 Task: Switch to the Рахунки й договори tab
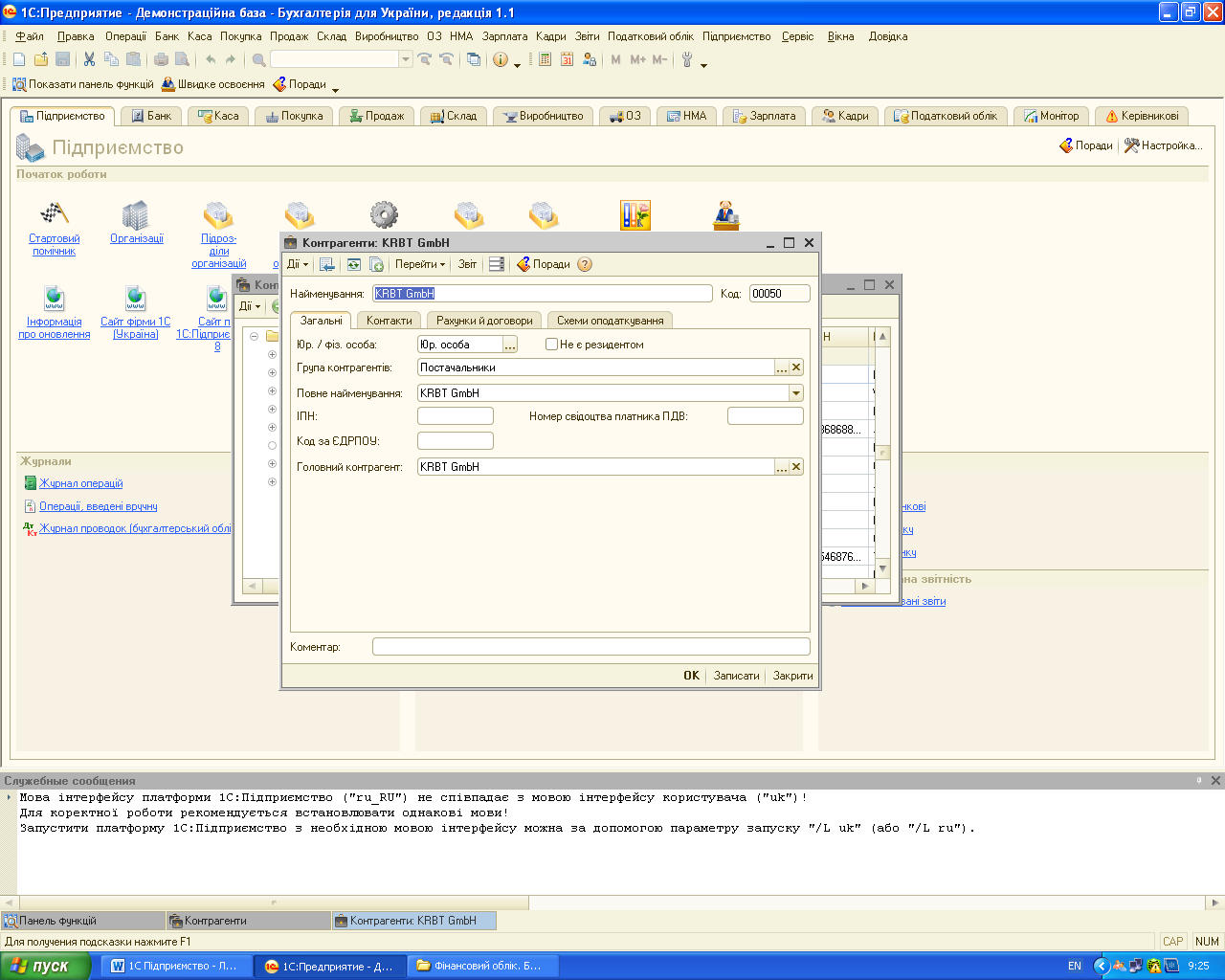484,321
